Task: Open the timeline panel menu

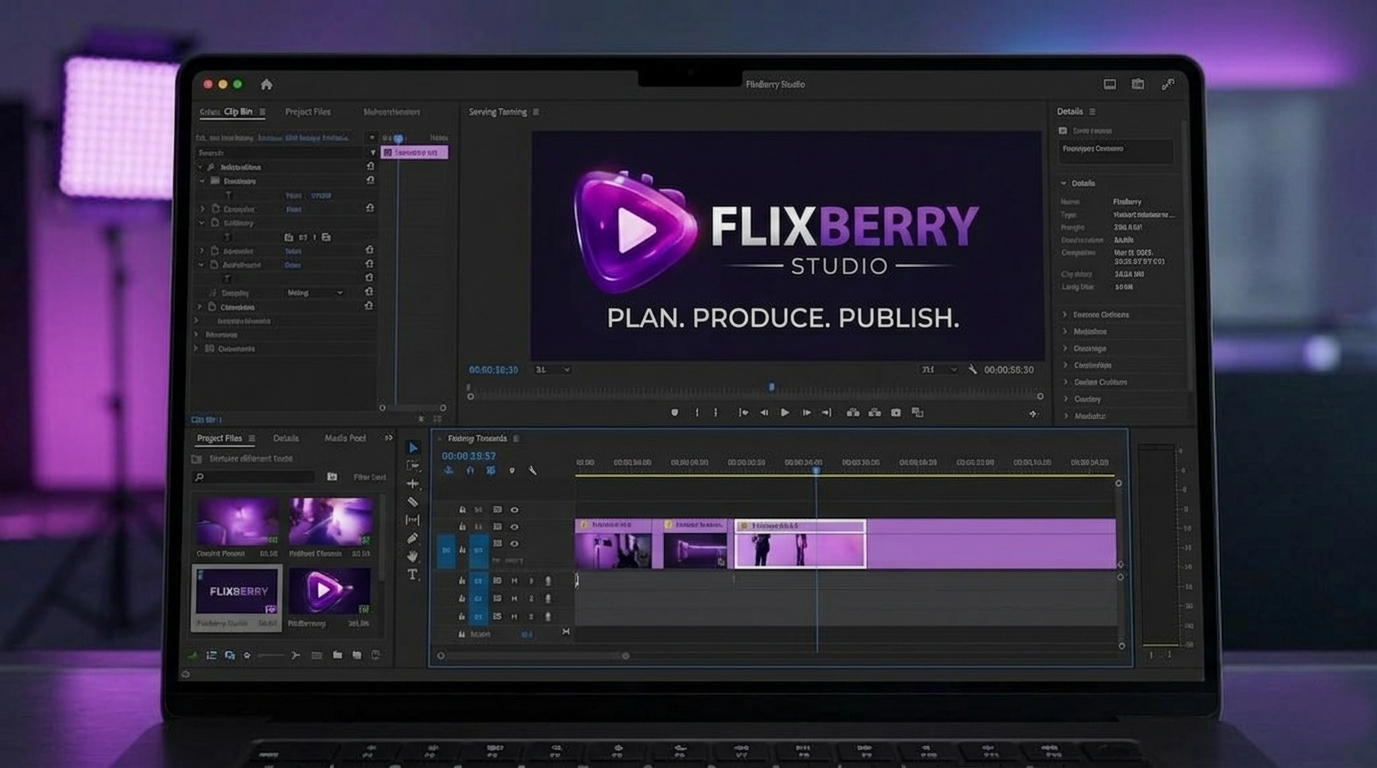Action: coord(516,439)
